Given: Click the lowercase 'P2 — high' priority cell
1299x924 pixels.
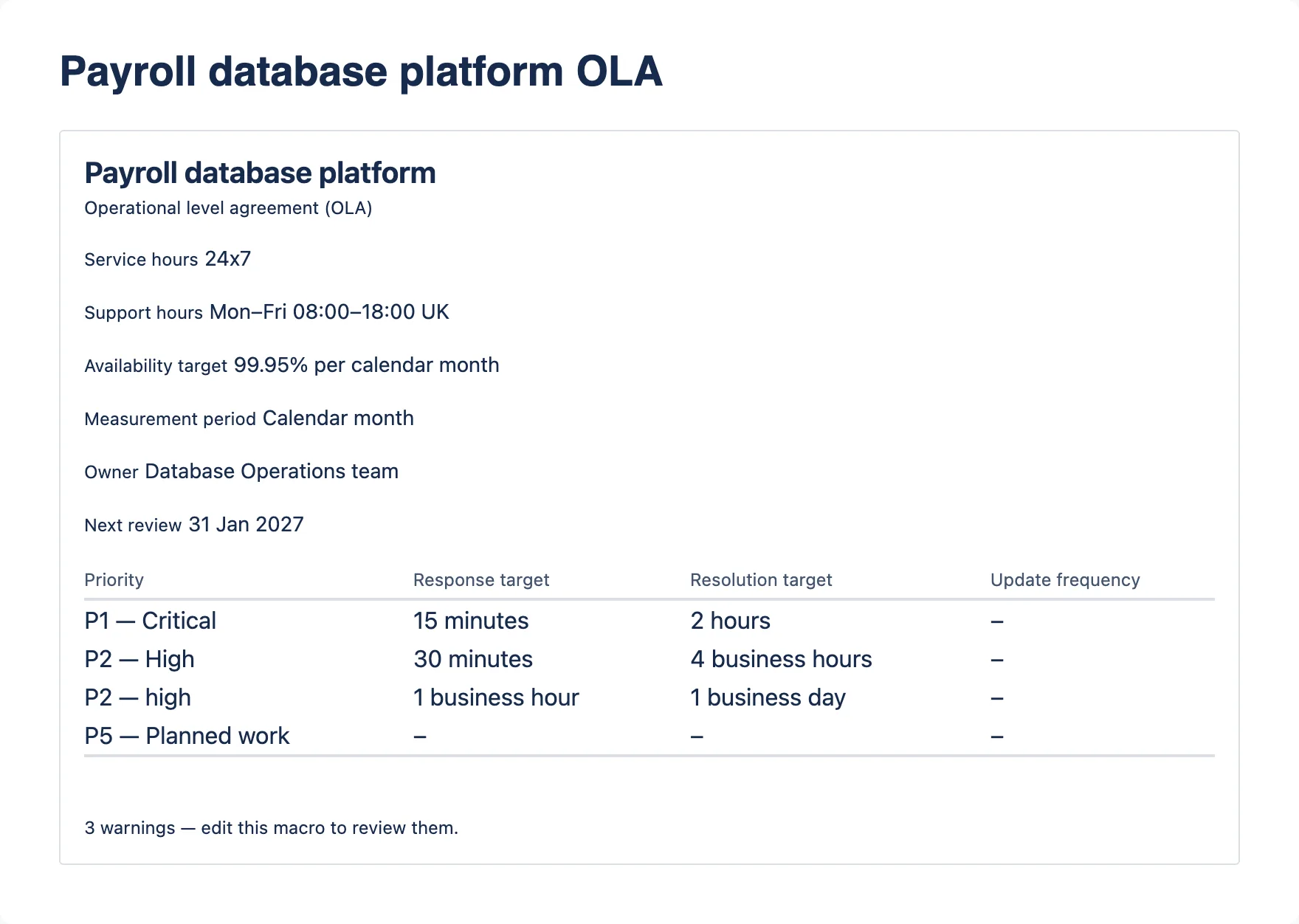Looking at the screenshot, I should 138,697.
